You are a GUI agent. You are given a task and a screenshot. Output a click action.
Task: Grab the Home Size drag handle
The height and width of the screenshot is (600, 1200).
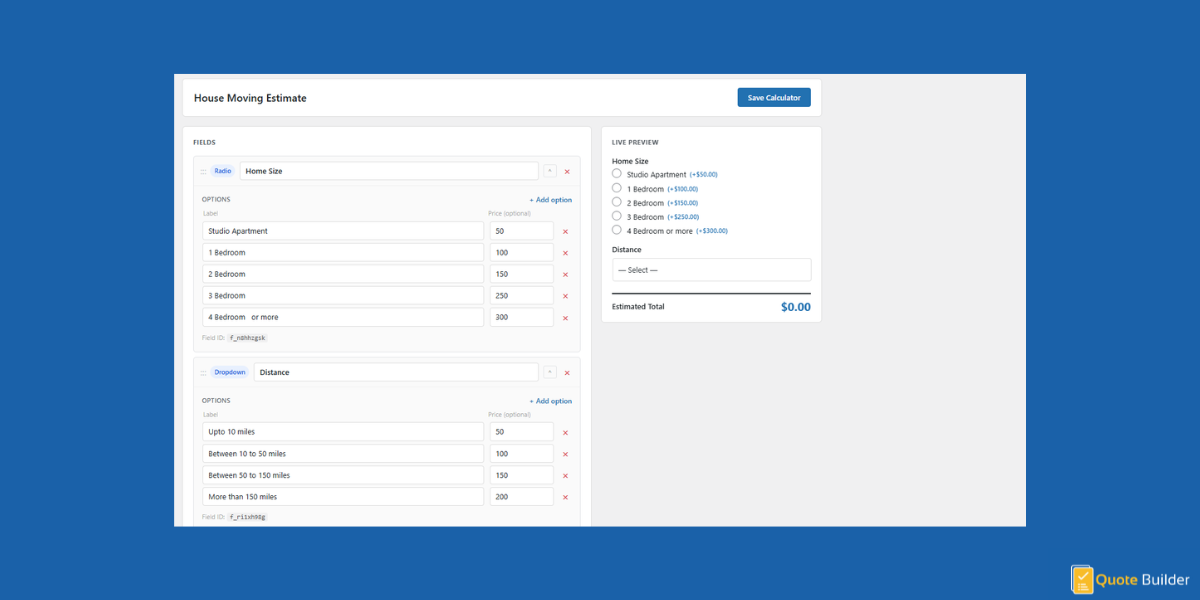(203, 171)
